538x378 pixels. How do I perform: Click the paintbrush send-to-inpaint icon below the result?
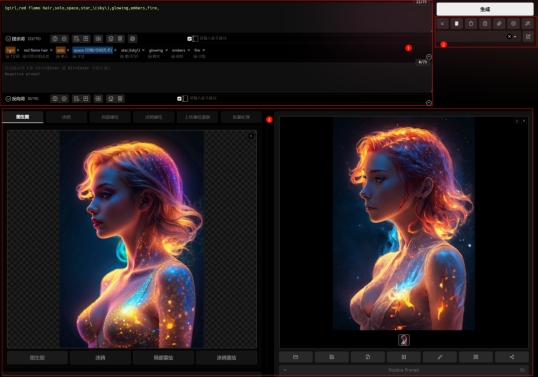(x=440, y=357)
